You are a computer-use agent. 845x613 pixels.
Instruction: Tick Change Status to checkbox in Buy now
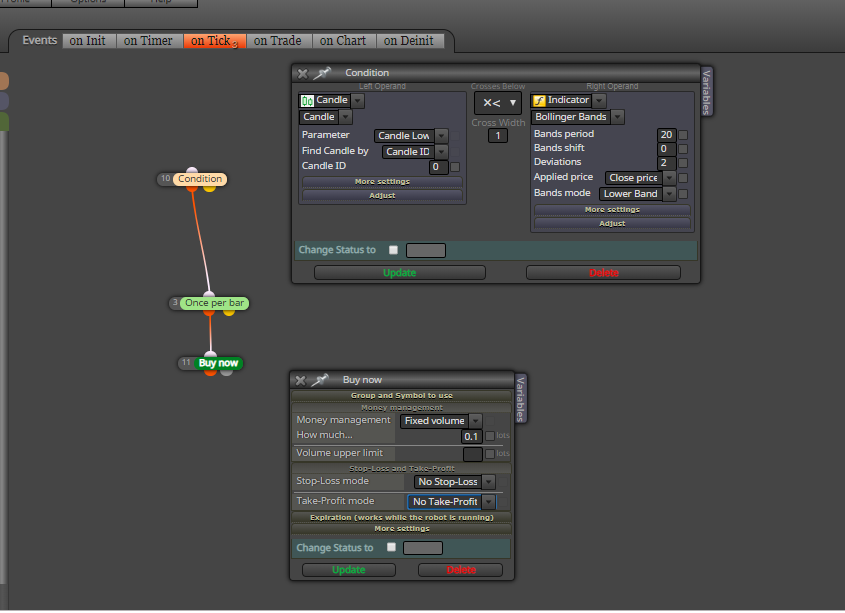391,547
